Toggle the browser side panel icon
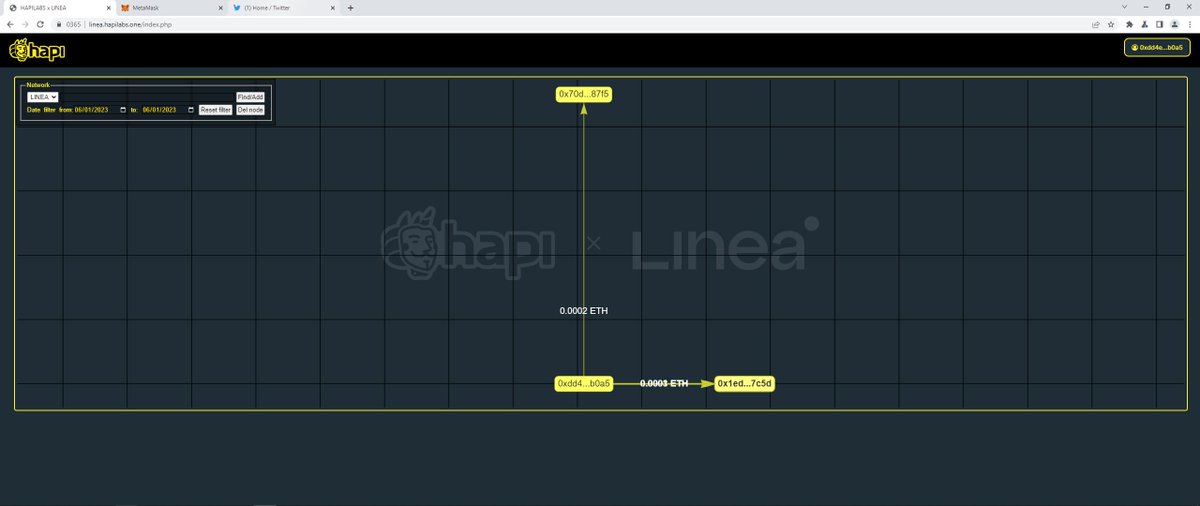The width and height of the screenshot is (1200, 506). pyautogui.click(x=1160, y=24)
